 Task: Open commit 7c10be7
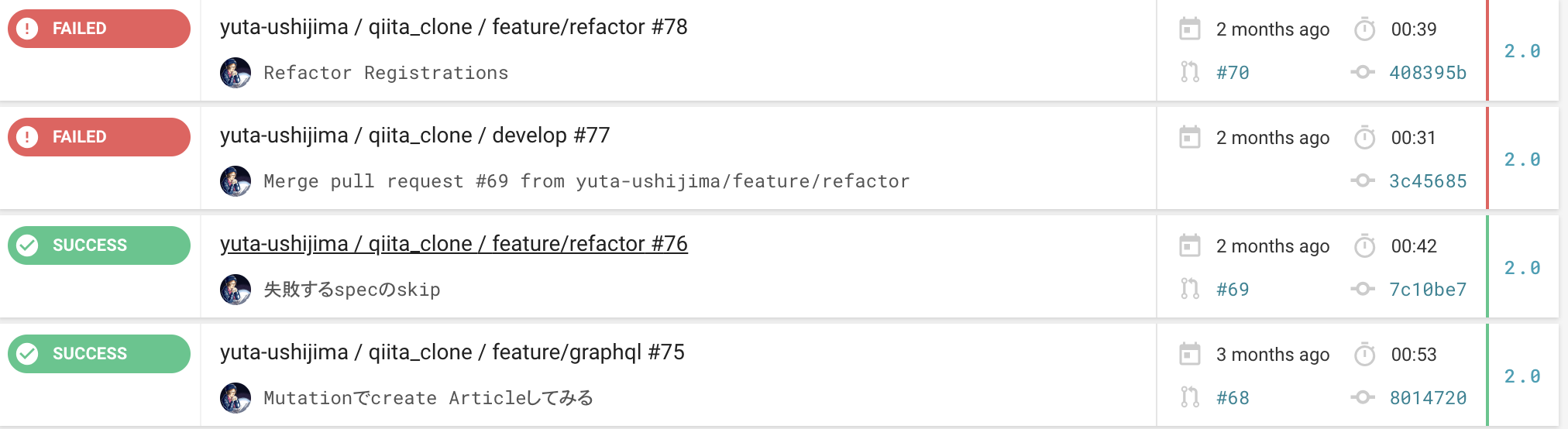pos(1427,290)
